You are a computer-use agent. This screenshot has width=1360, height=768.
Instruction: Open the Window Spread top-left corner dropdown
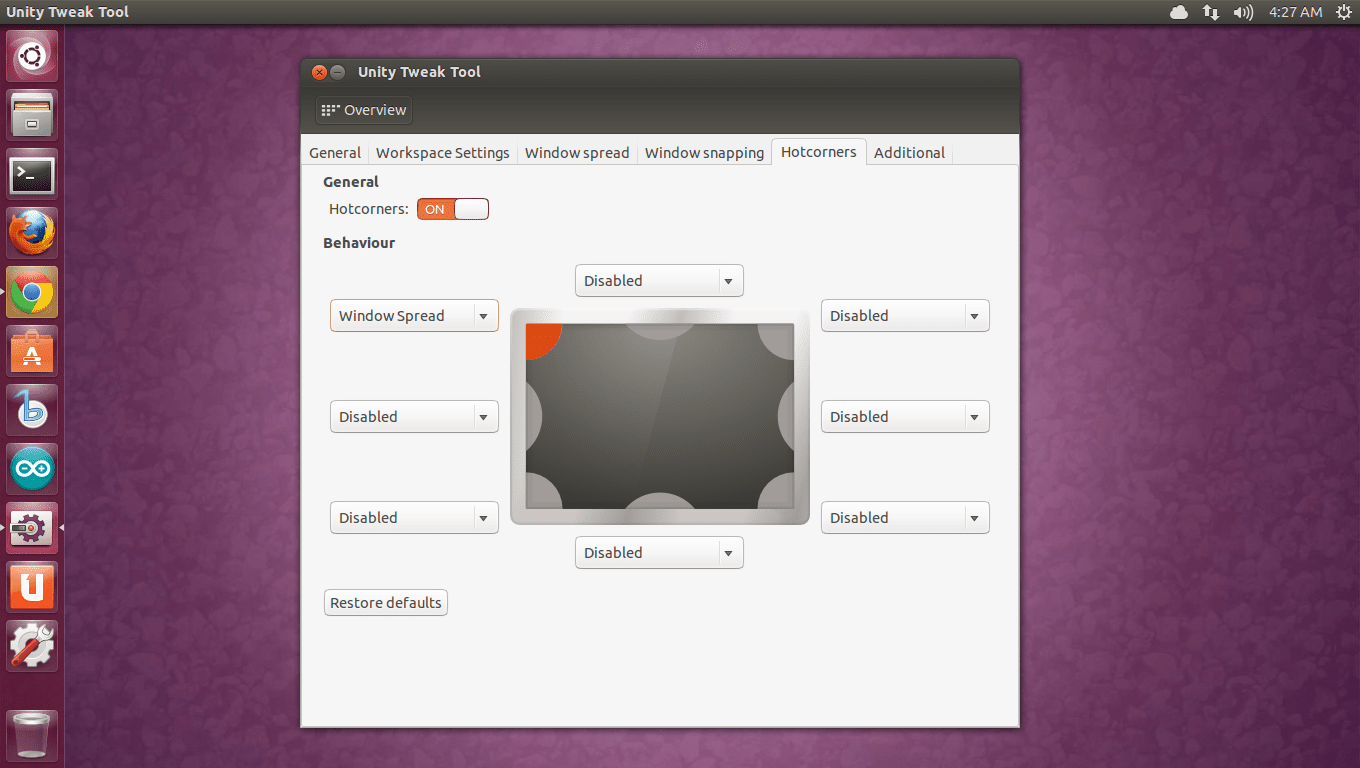pos(414,316)
